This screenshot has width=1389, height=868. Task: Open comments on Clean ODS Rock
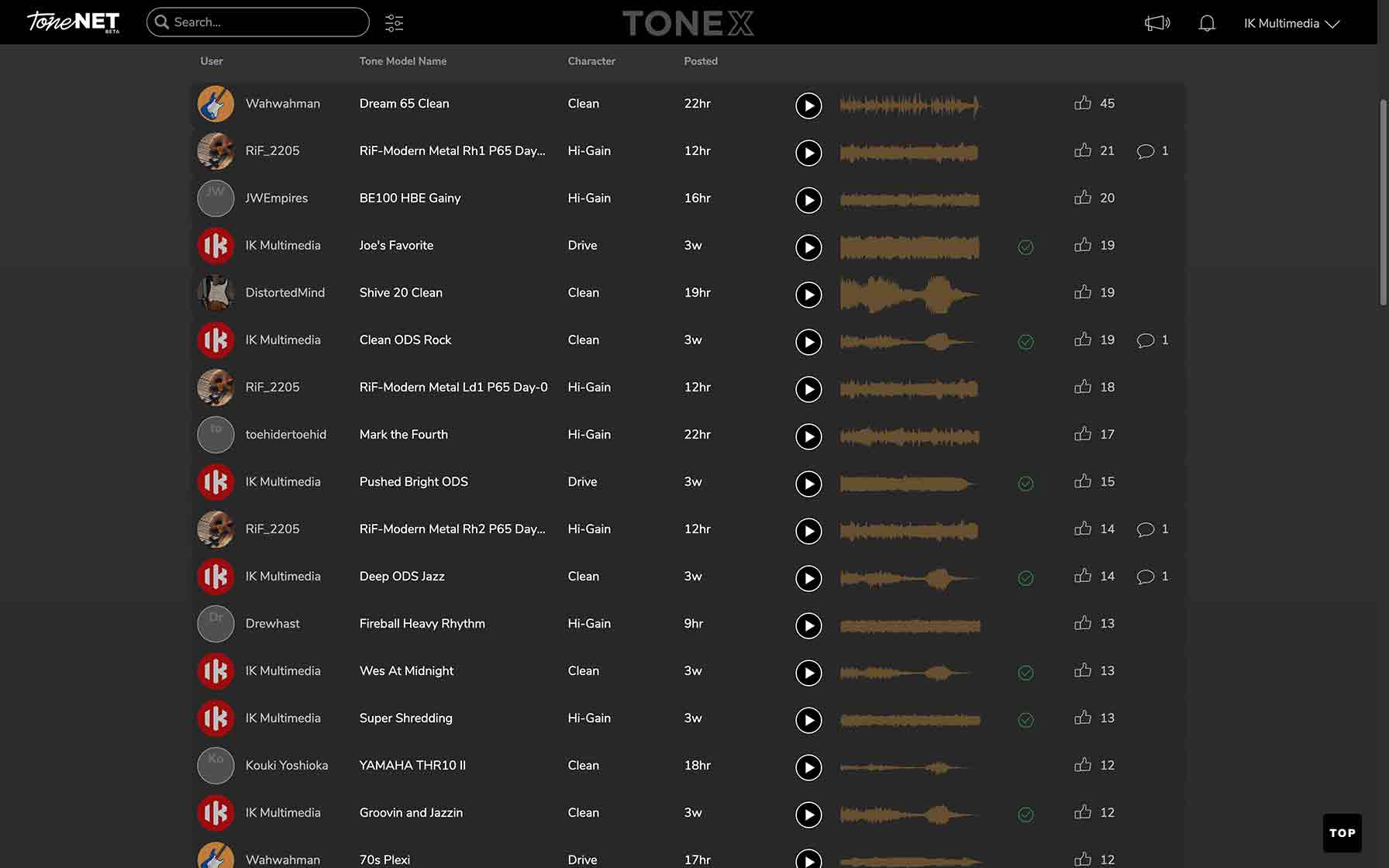point(1146,340)
